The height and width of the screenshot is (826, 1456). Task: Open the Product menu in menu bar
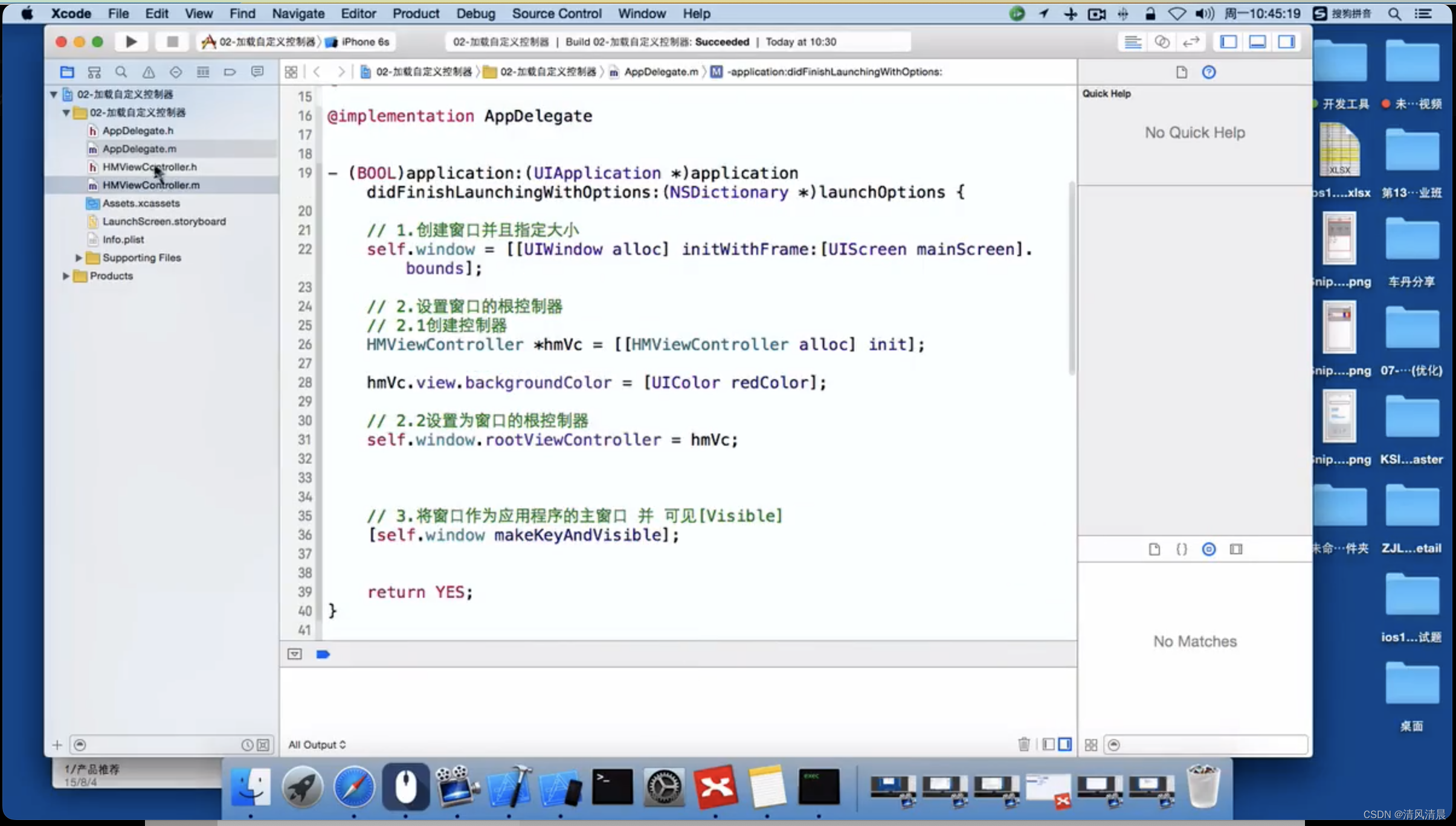pyautogui.click(x=415, y=13)
